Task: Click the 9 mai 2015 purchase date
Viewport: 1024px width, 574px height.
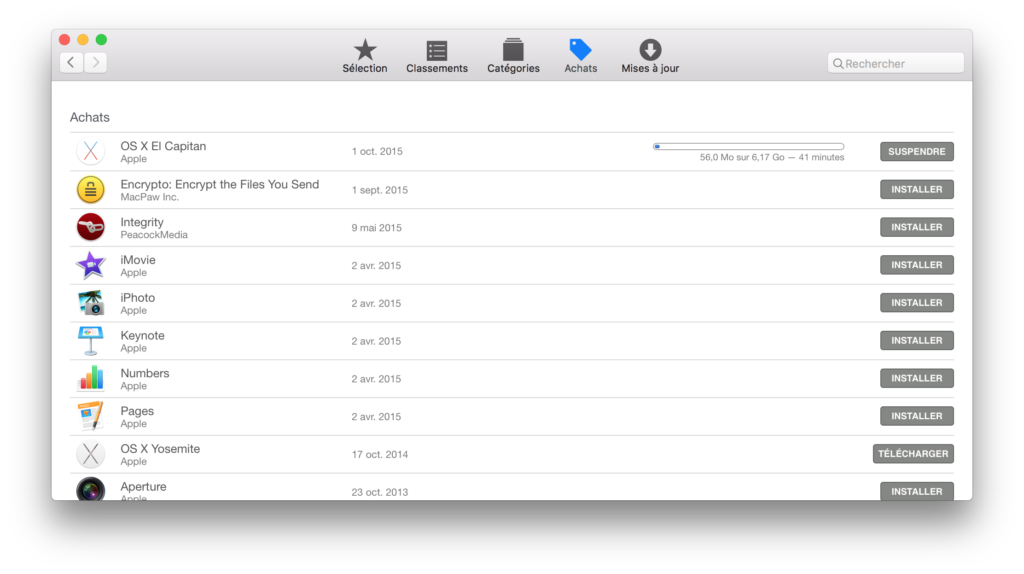Action: click(376, 228)
